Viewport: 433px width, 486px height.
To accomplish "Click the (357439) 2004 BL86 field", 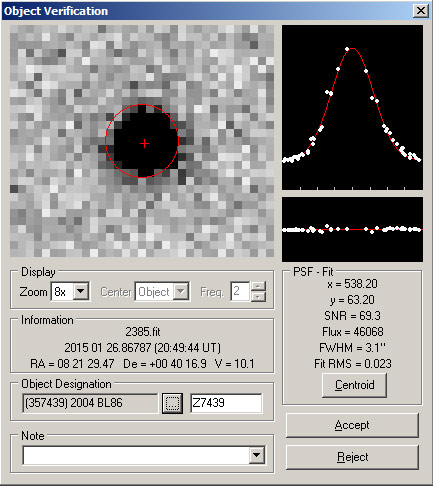I will (x=90, y=403).
